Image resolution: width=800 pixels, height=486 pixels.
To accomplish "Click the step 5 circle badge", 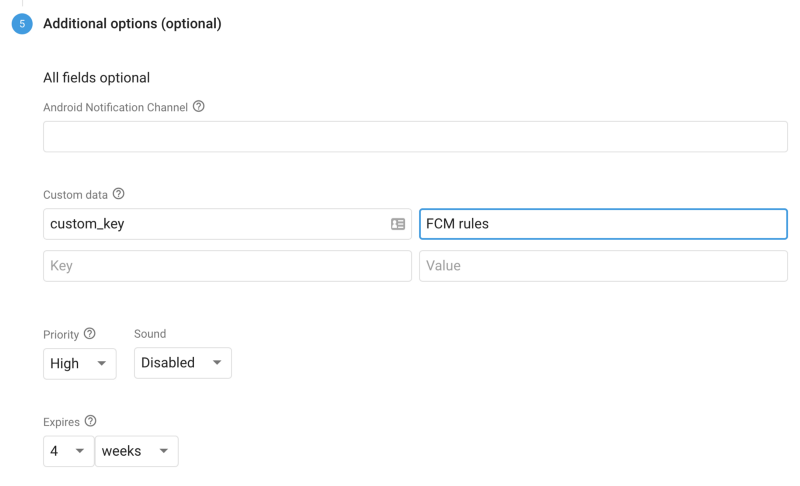I will click(22, 24).
